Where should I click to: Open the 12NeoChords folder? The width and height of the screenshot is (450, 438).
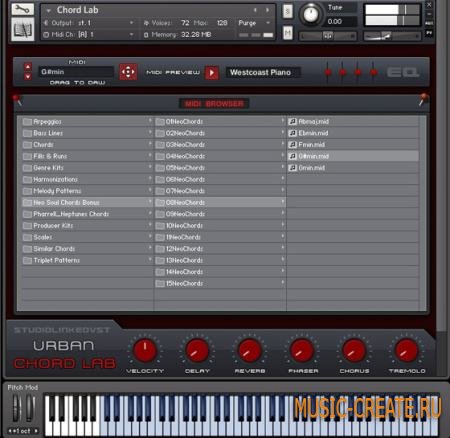[220, 249]
